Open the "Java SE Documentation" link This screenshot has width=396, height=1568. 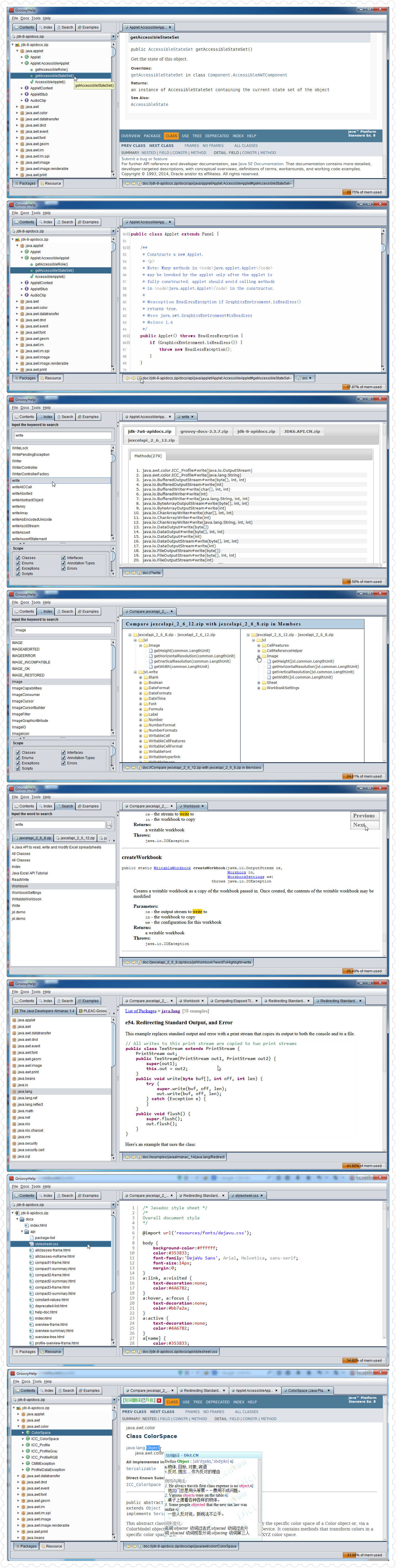pos(260,164)
